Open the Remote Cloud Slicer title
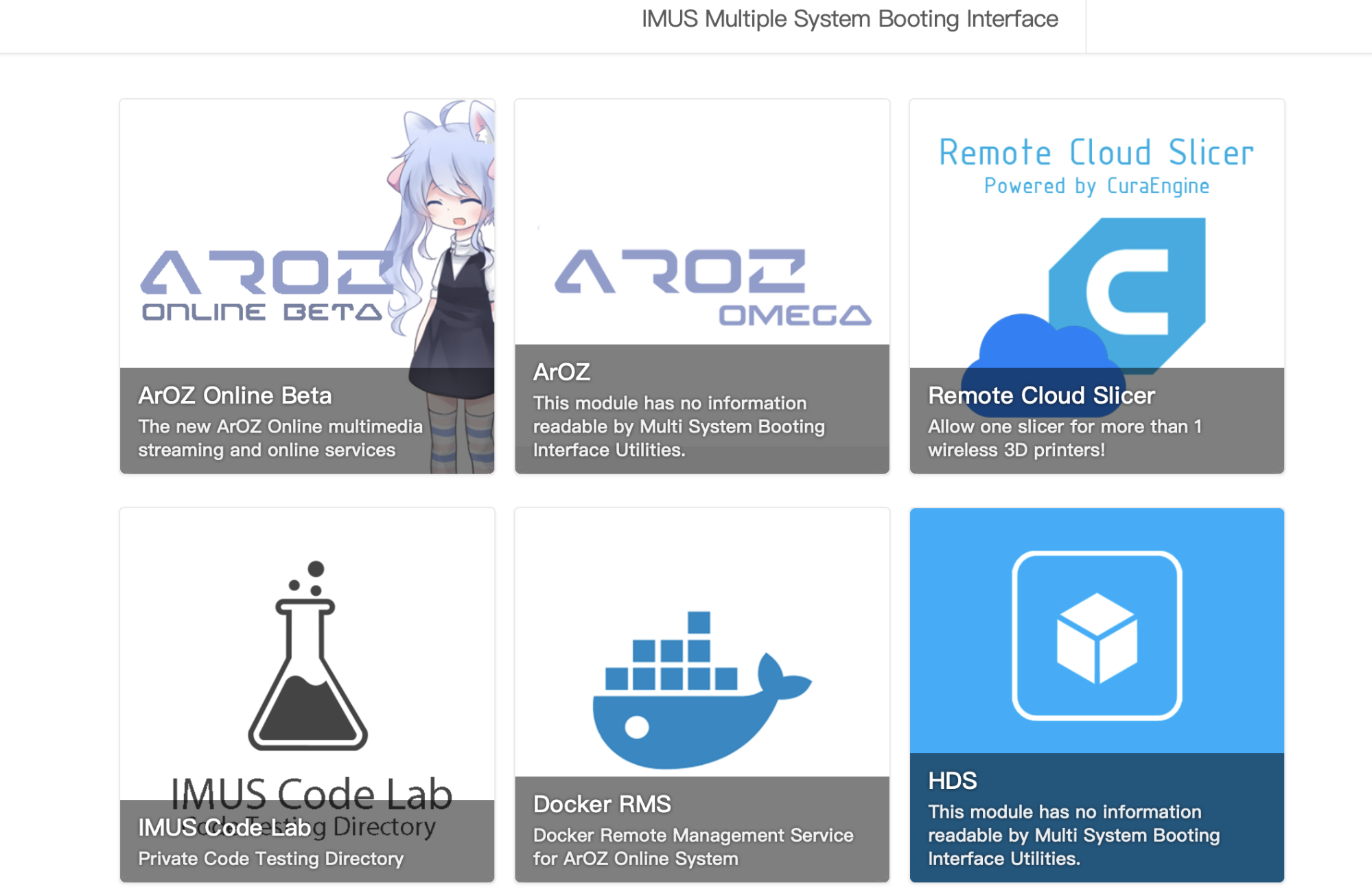The image size is (1372, 896). [1041, 395]
